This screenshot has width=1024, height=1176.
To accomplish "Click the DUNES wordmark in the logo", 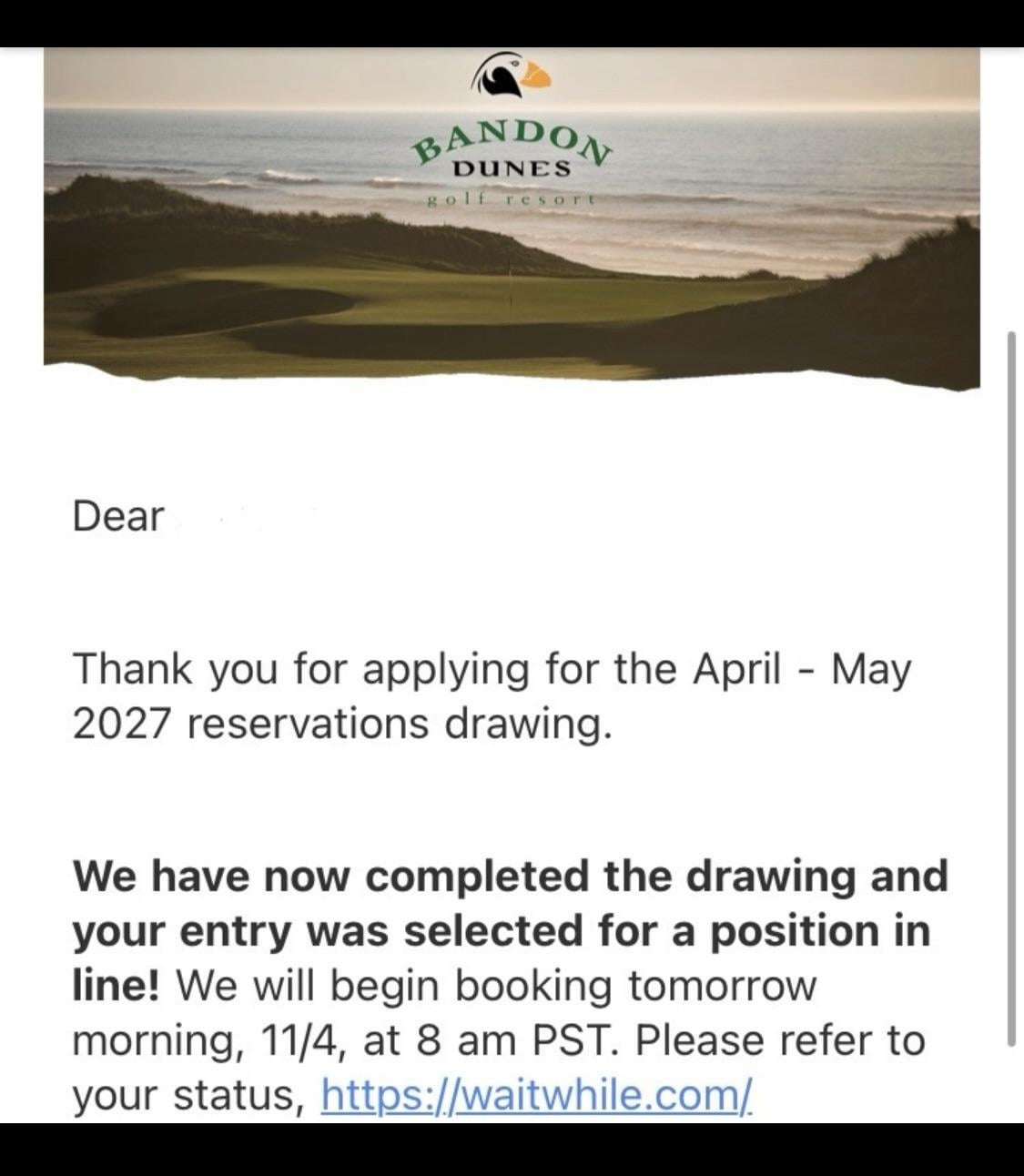I will point(512,169).
